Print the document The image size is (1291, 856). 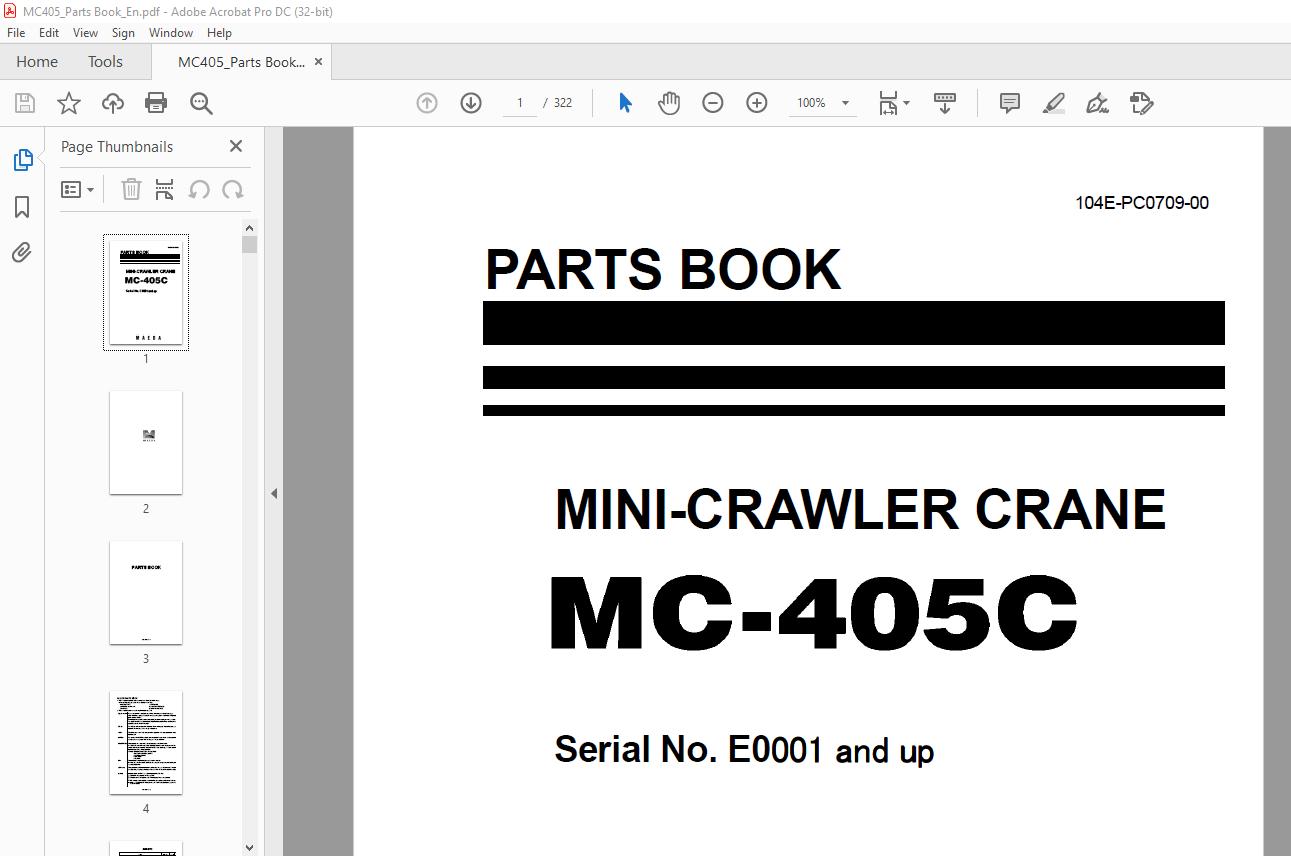click(x=156, y=103)
